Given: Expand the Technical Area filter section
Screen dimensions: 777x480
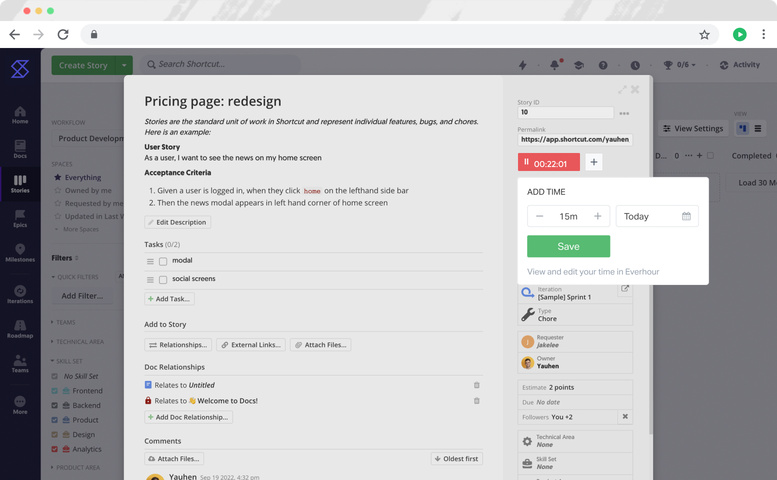Looking at the screenshot, I should coord(77,341).
